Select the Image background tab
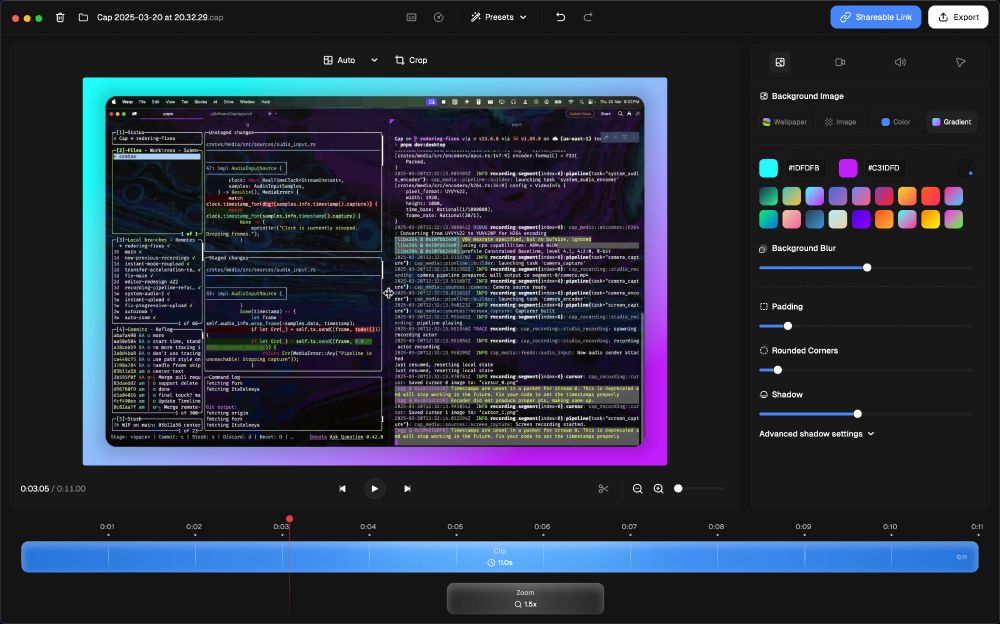 840,122
